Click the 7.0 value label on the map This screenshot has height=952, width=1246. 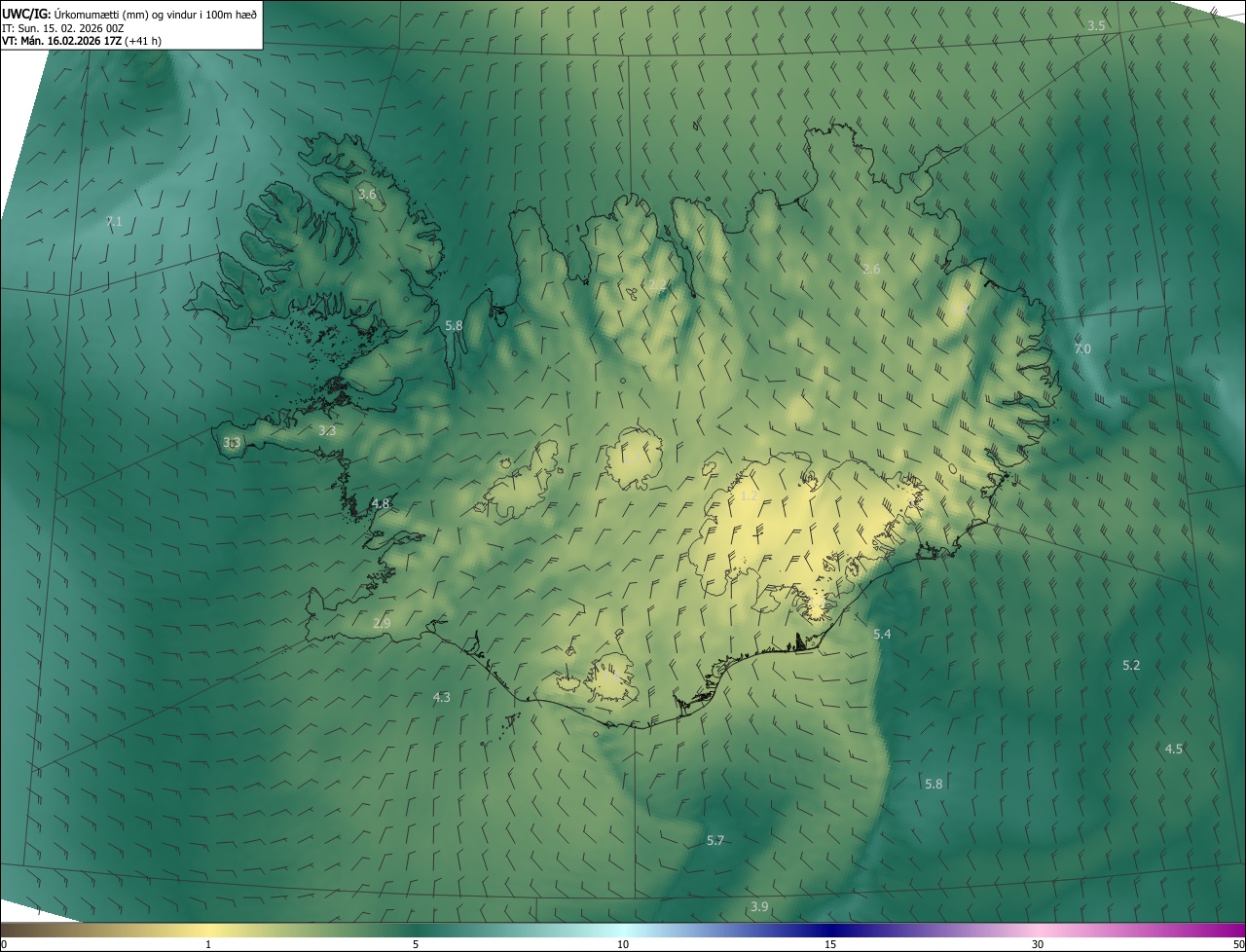1082,348
